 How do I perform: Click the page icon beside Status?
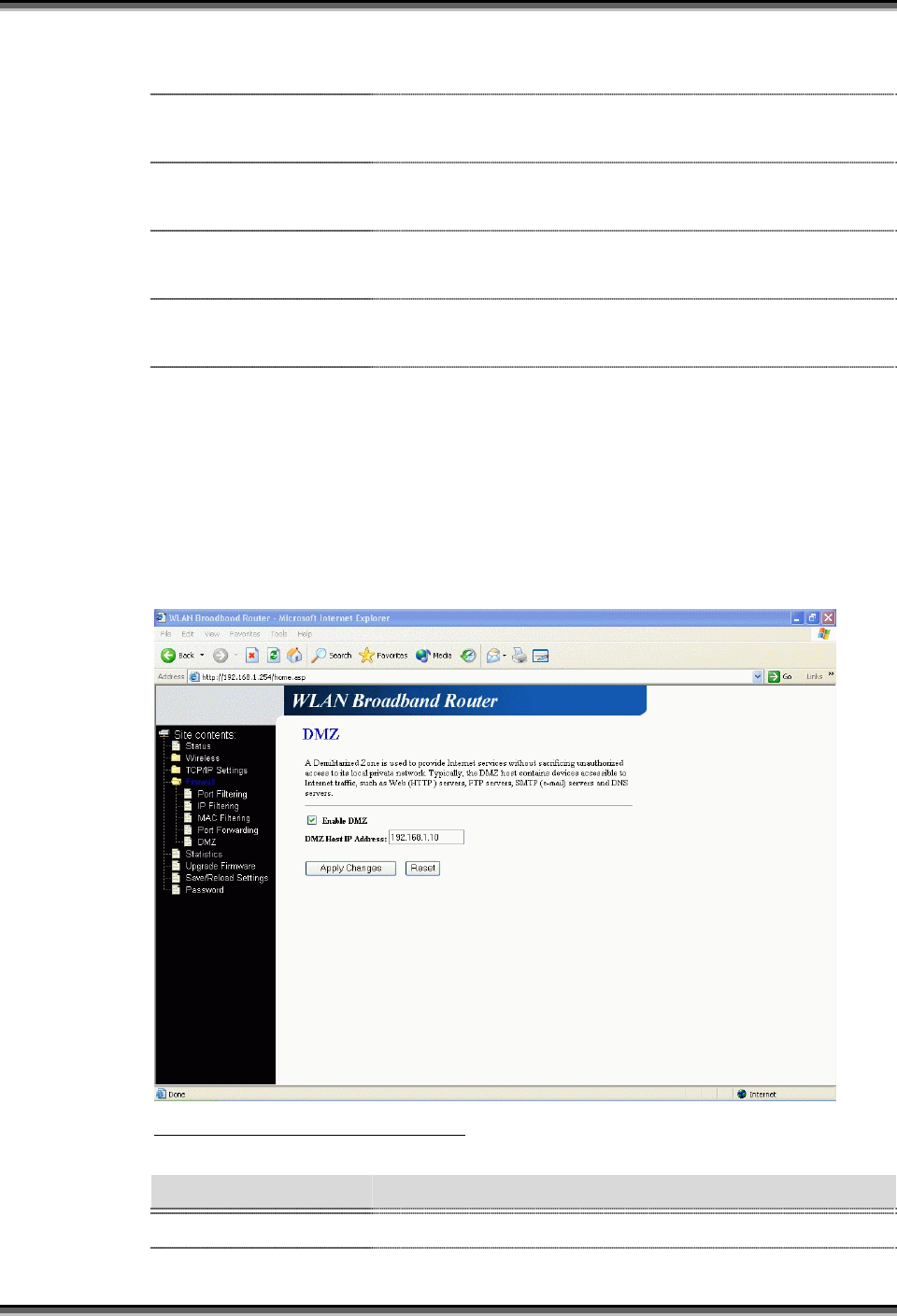(x=176, y=746)
